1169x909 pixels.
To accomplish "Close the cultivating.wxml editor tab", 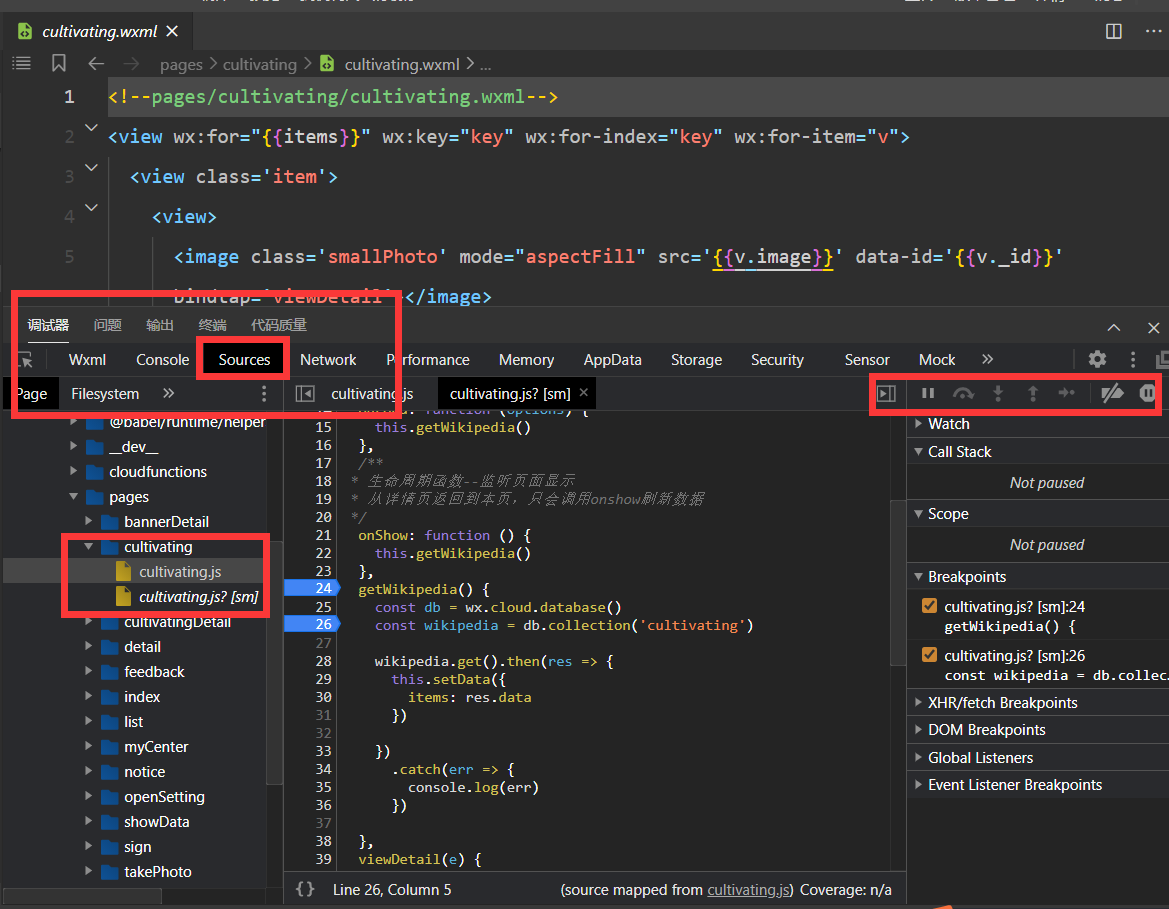I will [172, 31].
